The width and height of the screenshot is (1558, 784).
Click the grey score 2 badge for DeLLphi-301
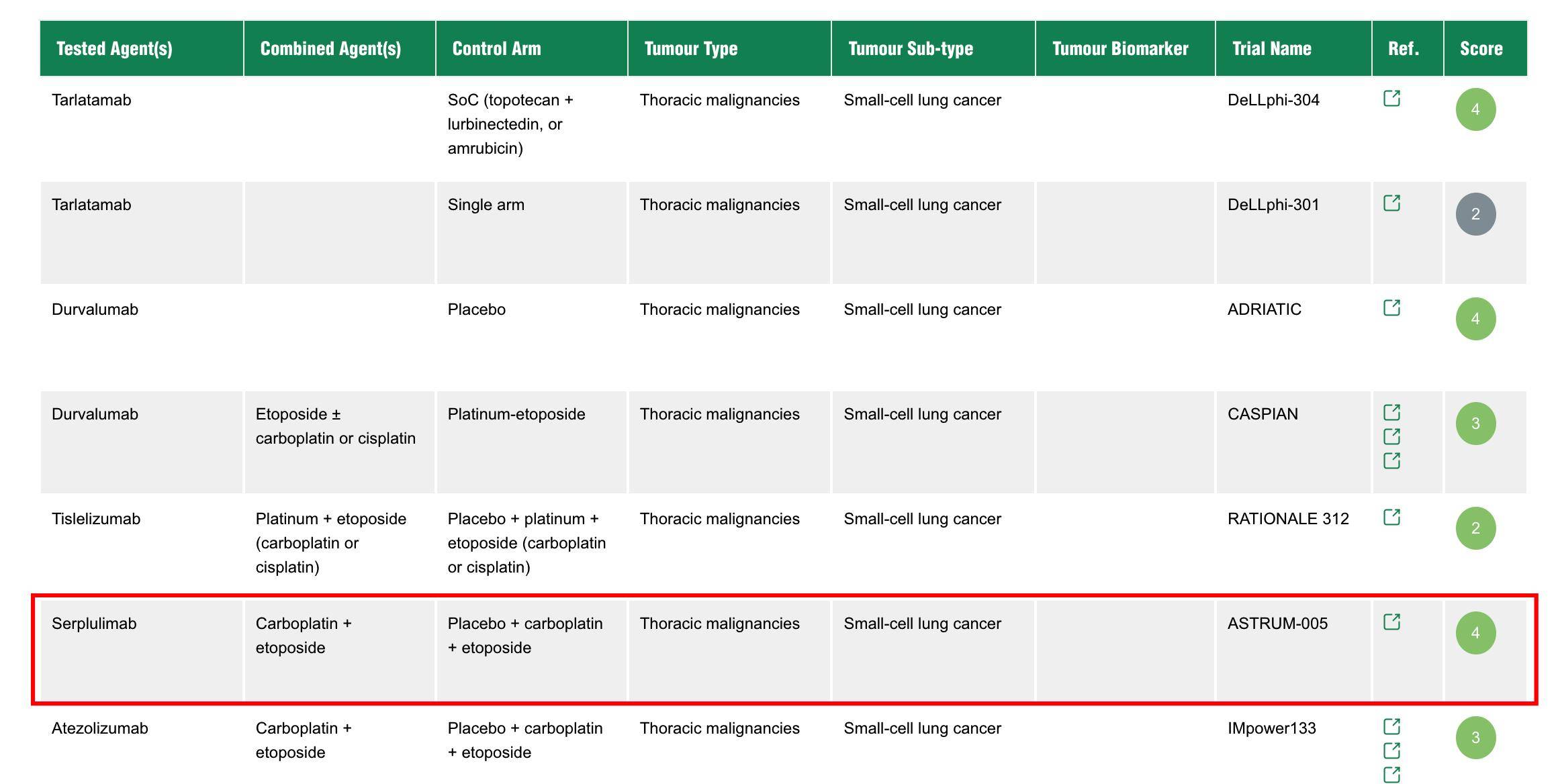click(x=1475, y=214)
